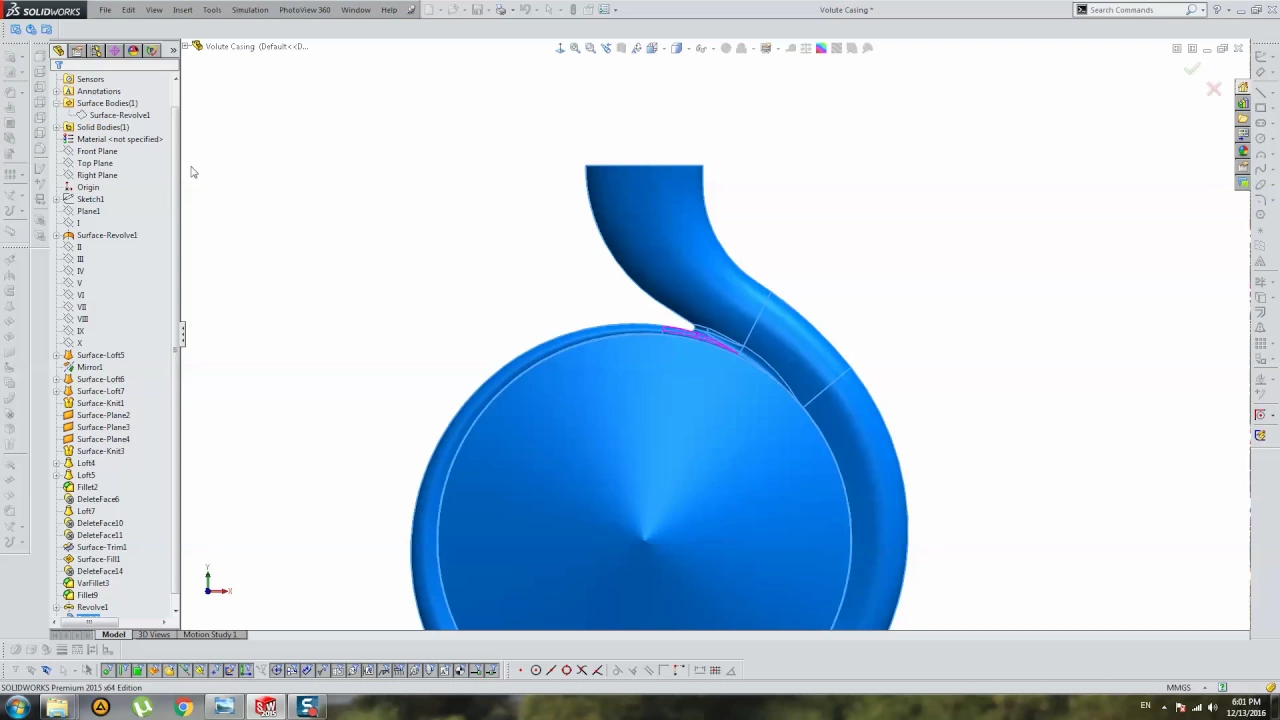Expand the Revolve1 feature node
Viewport: 1280px width, 720px height.
click(57, 607)
